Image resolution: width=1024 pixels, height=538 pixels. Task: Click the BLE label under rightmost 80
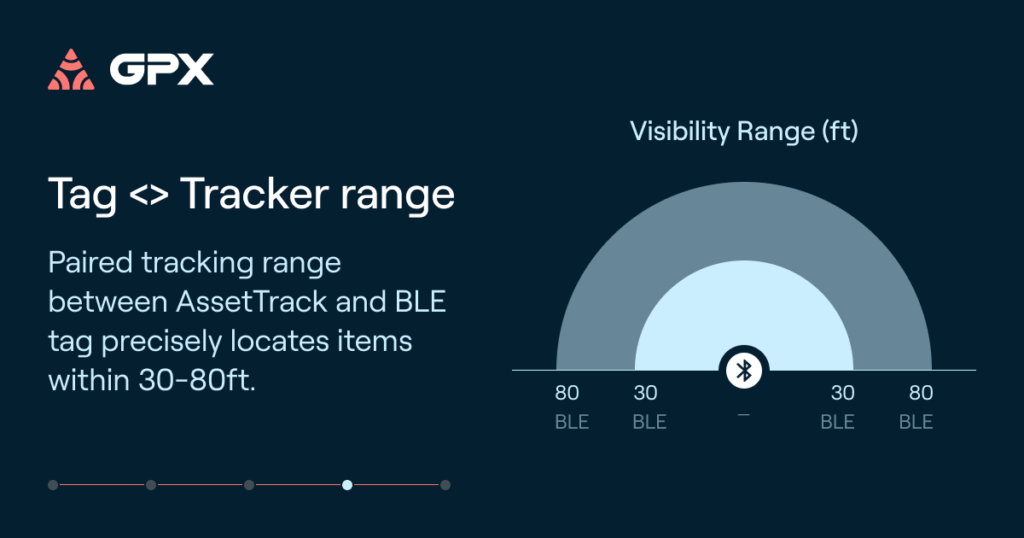916,422
